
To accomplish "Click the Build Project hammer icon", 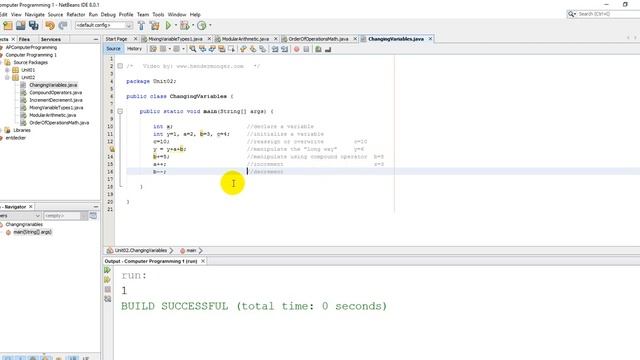I will tap(141, 26).
